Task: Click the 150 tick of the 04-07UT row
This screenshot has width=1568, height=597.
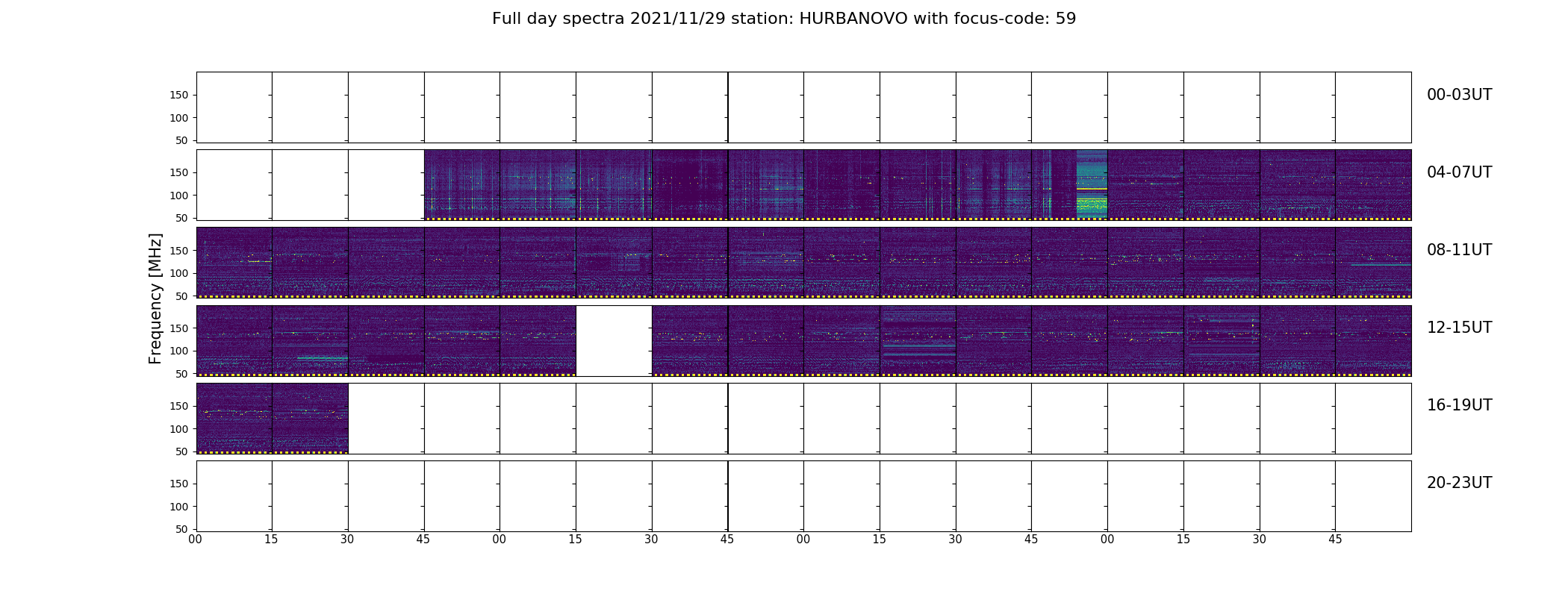Action: coord(179,173)
